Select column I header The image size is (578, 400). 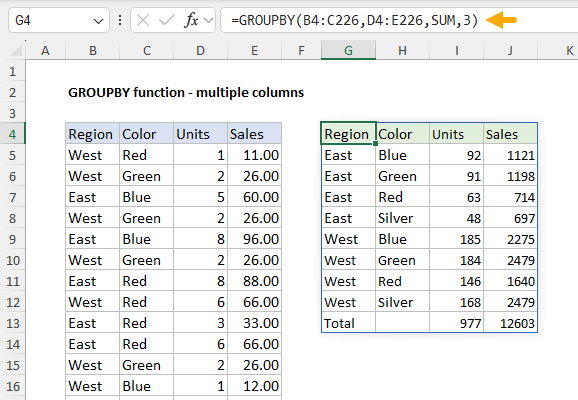pos(456,51)
